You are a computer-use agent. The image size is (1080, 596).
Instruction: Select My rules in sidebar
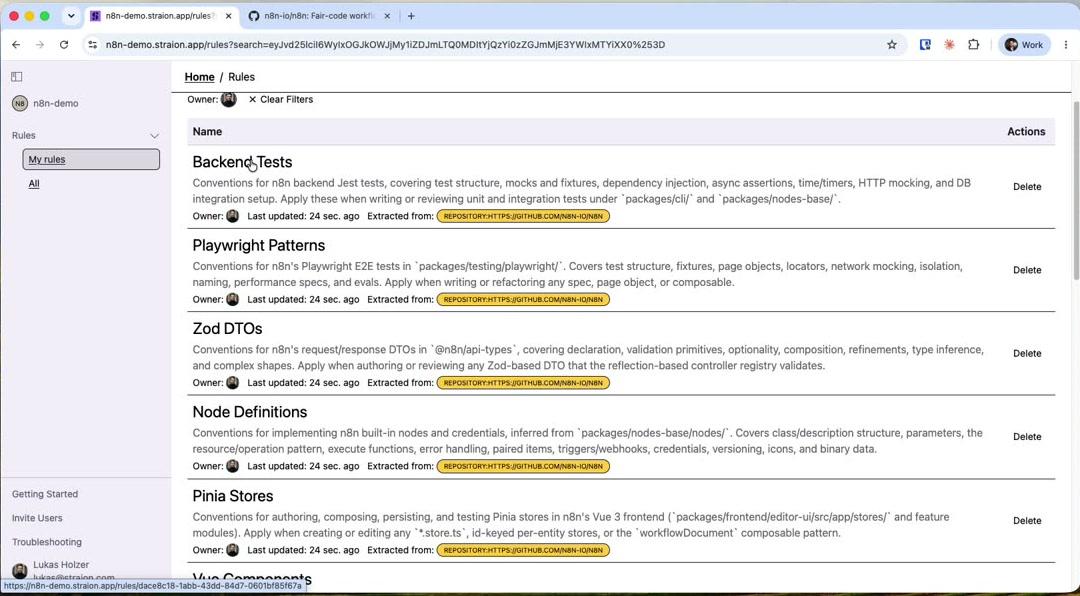click(91, 159)
